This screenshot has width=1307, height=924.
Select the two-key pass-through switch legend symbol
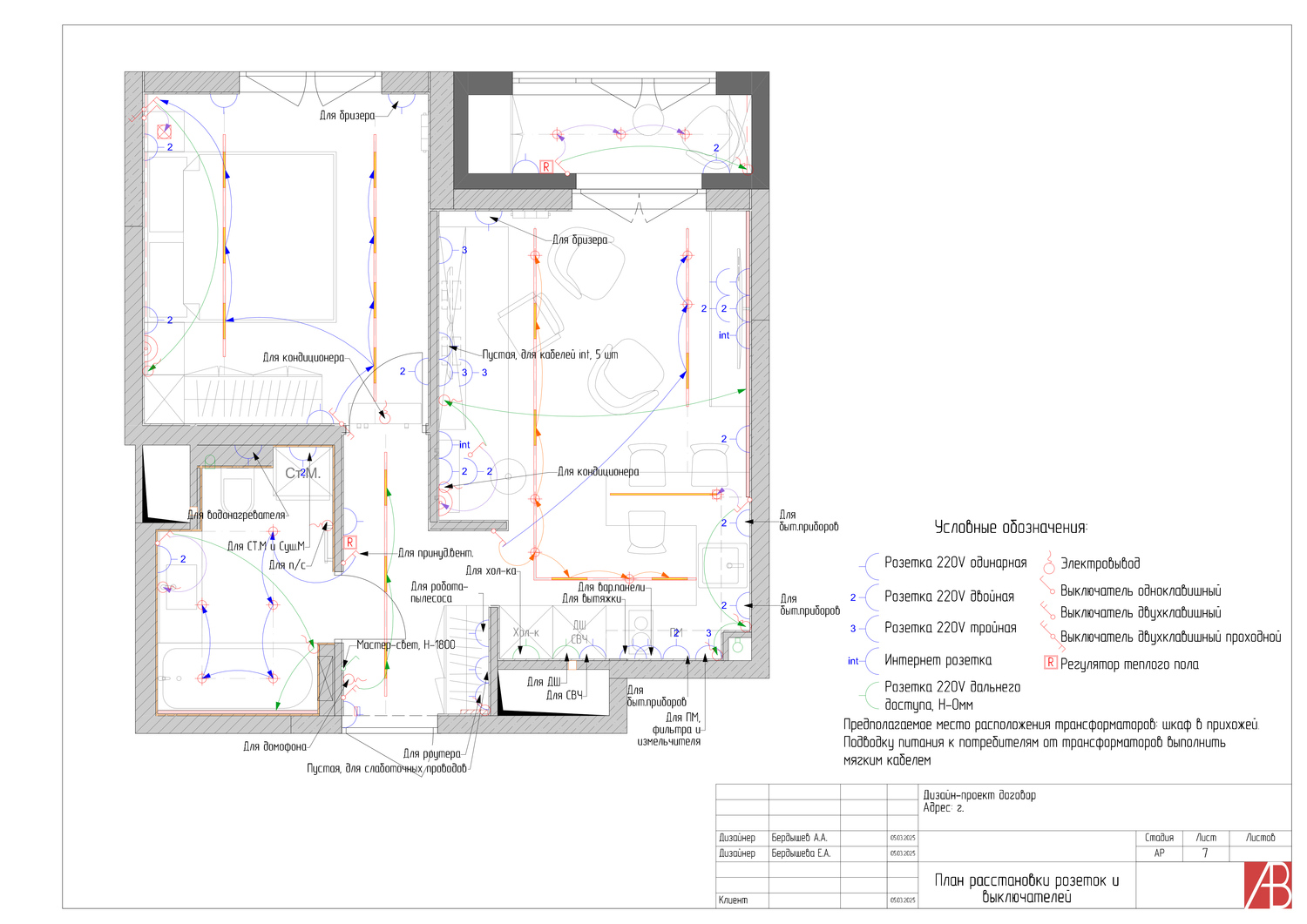[1048, 634]
